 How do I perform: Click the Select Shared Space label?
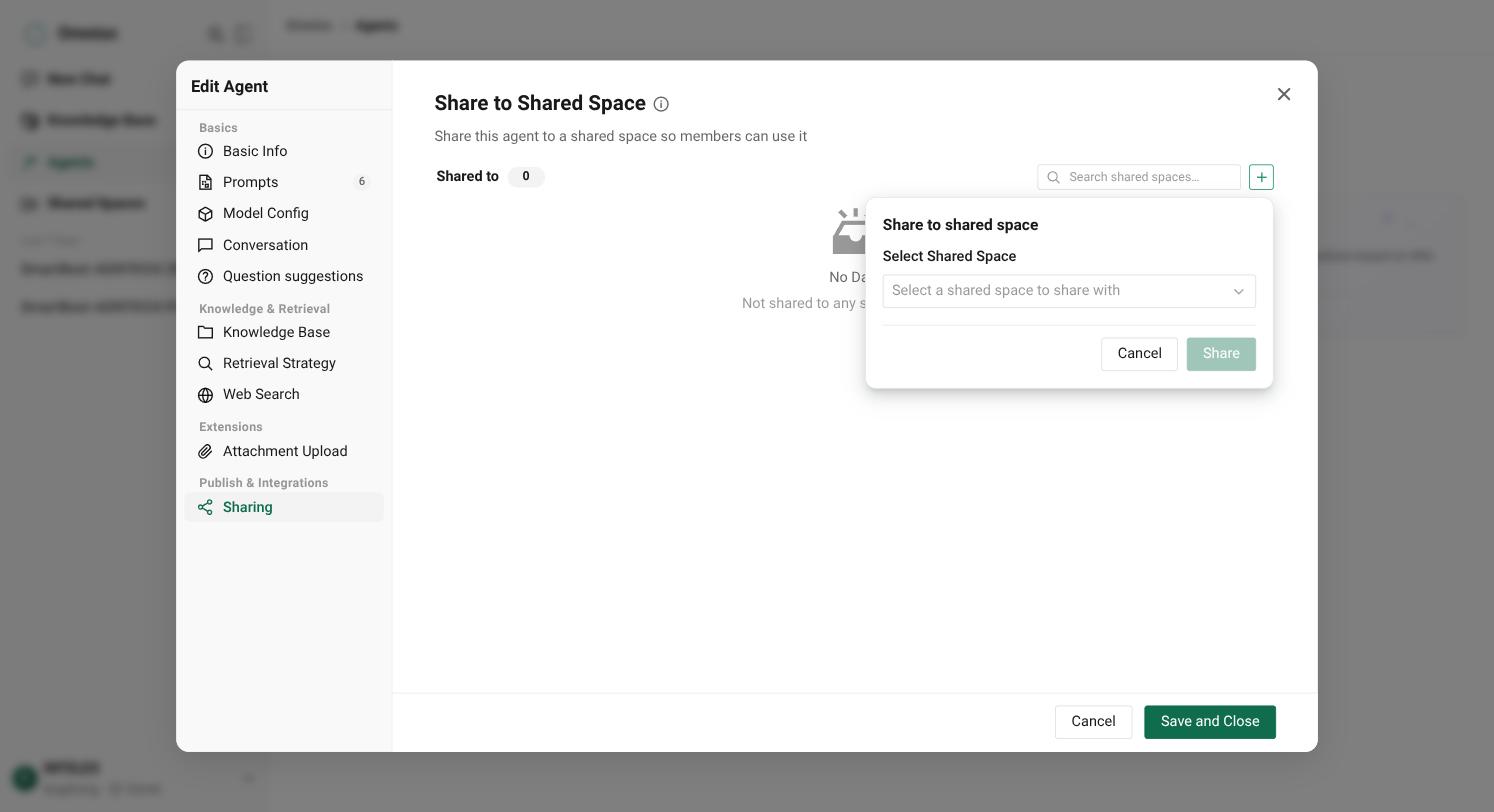[x=949, y=257]
